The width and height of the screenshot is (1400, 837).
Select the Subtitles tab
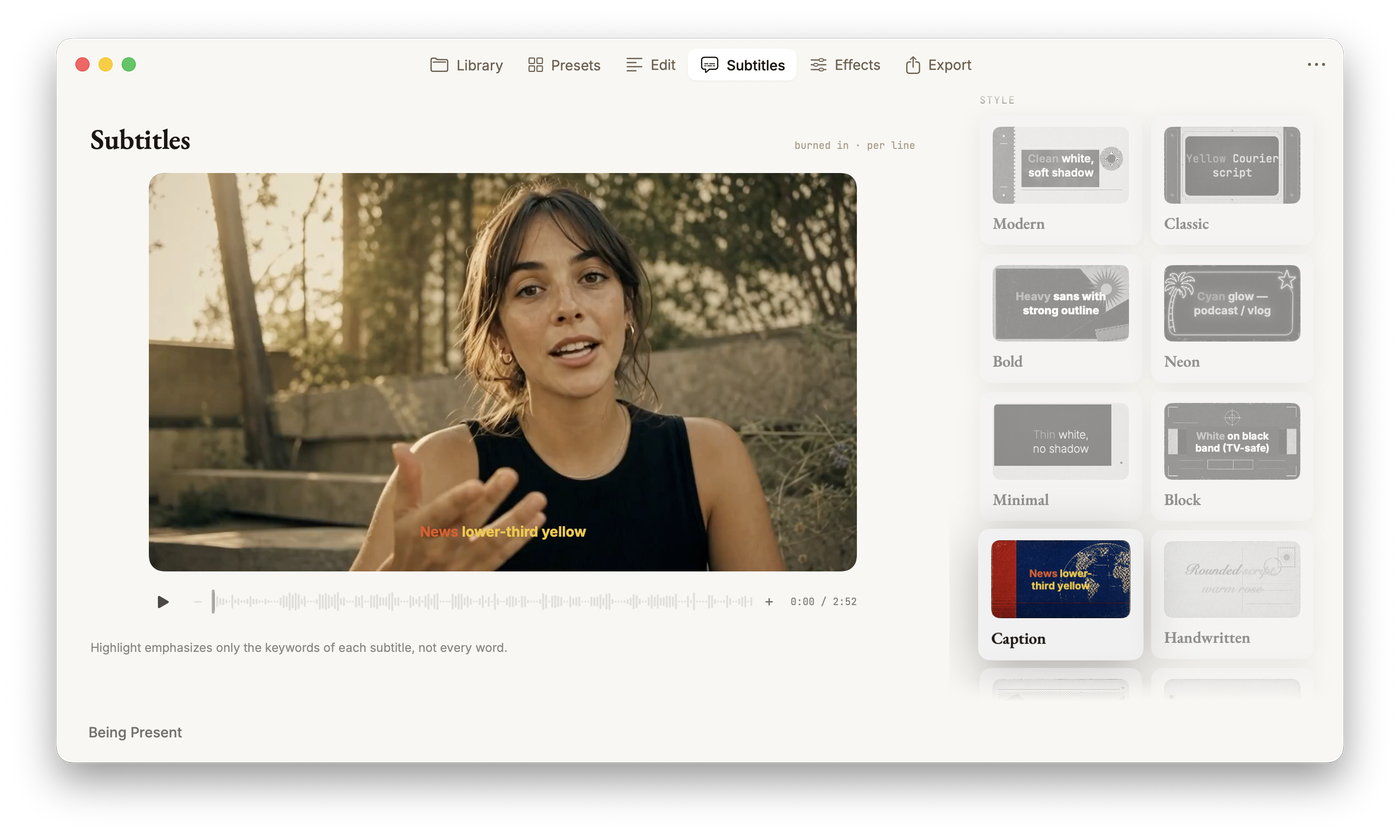pyautogui.click(x=742, y=65)
